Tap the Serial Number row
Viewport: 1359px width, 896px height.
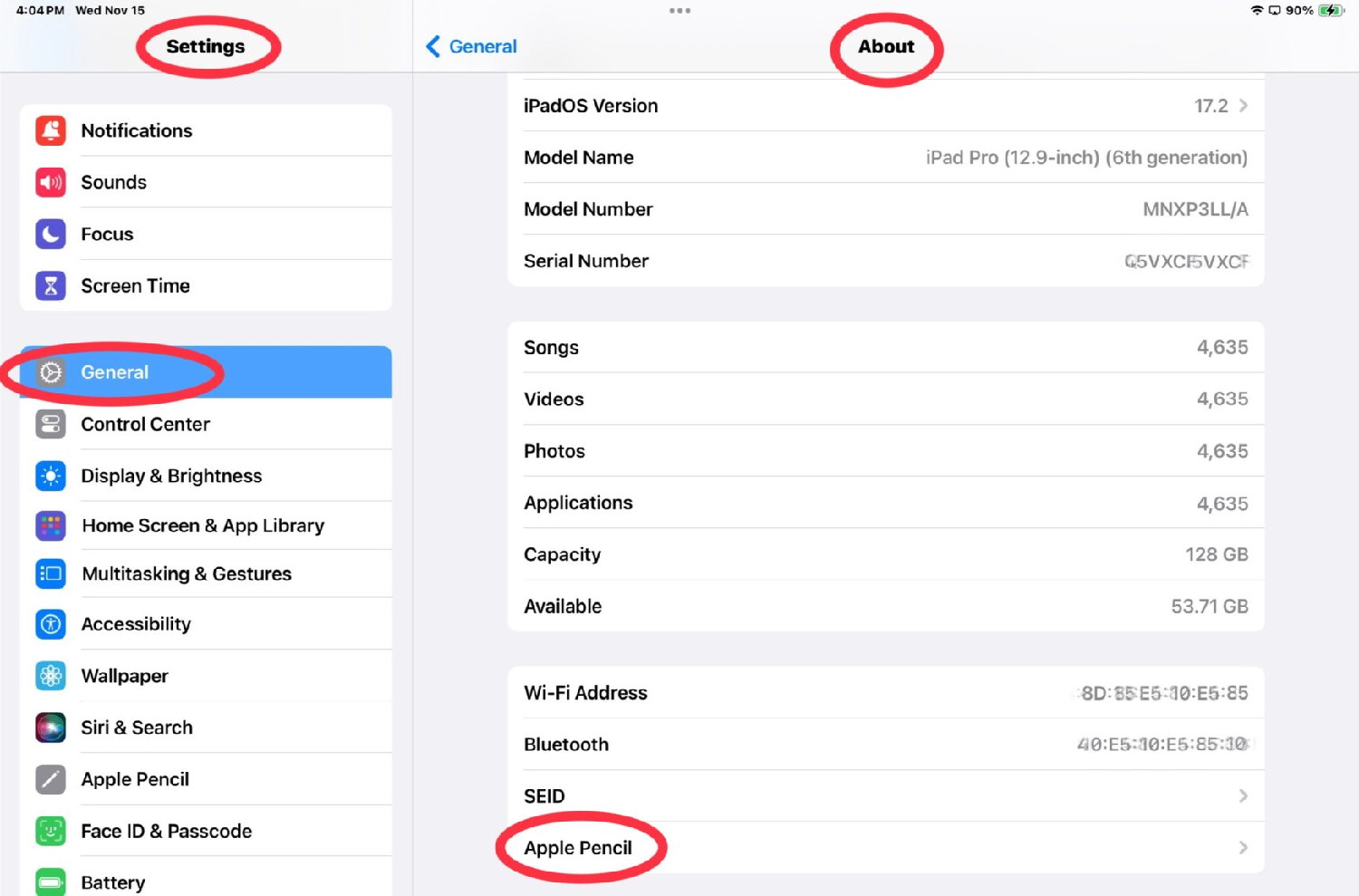tap(886, 261)
